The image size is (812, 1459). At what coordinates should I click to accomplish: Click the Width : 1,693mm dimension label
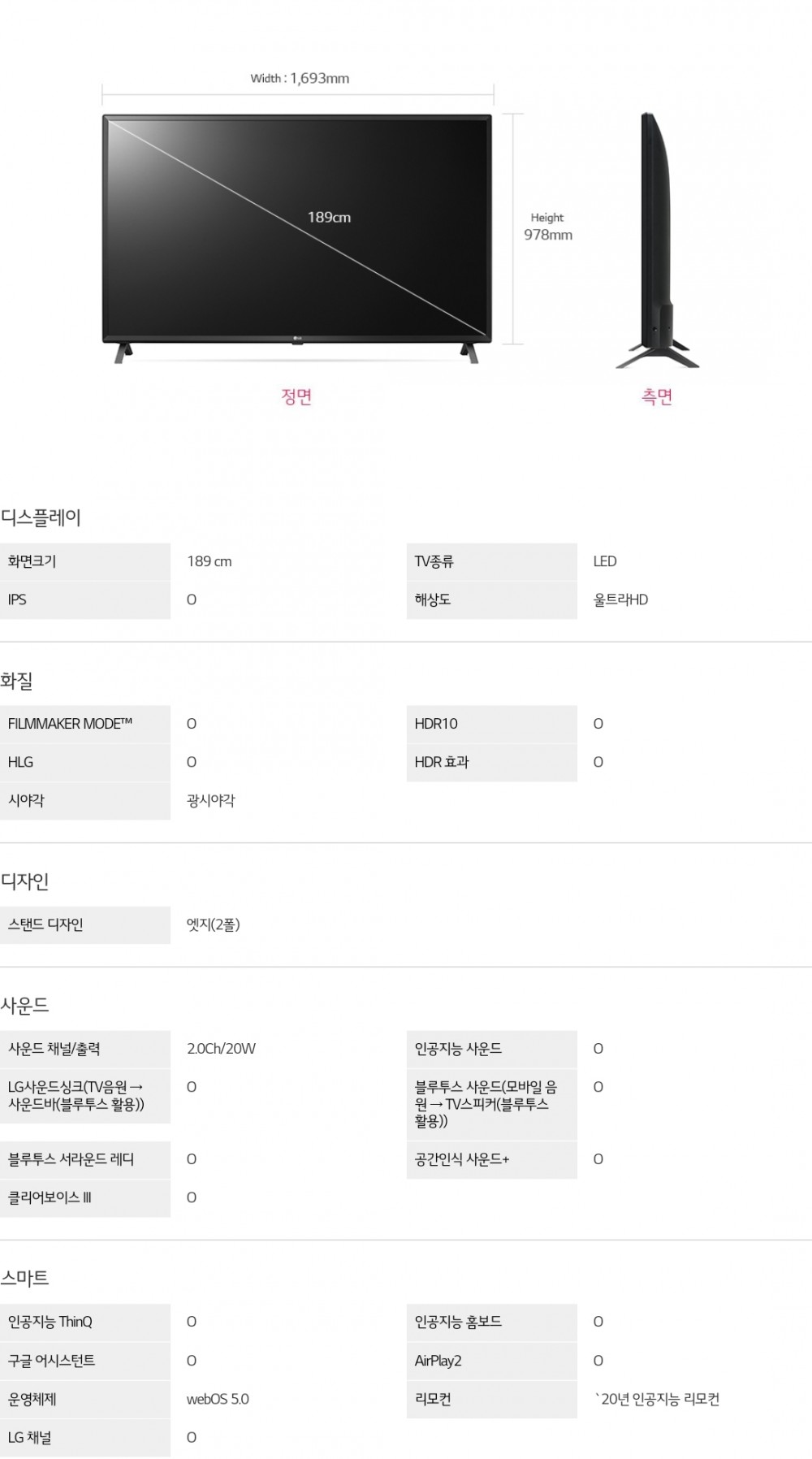pyautogui.click(x=300, y=78)
